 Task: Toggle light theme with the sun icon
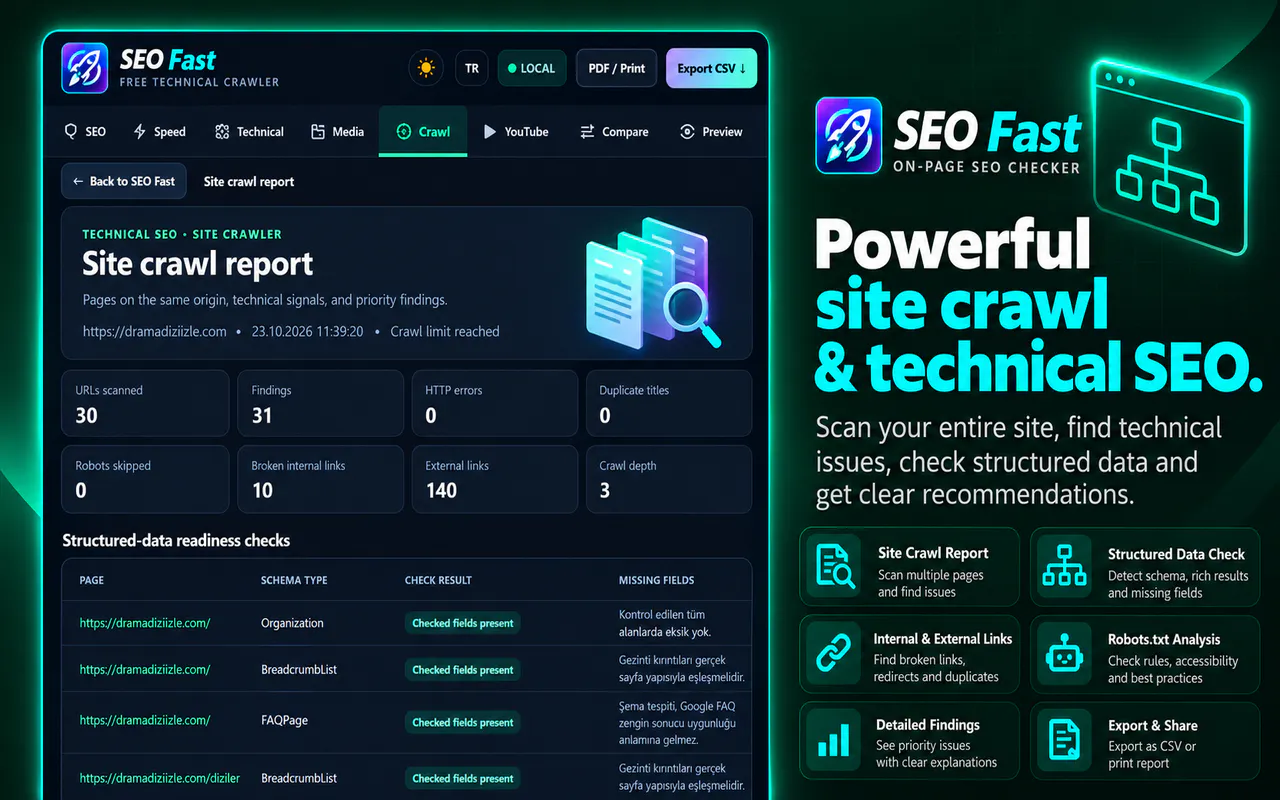pyautogui.click(x=427, y=68)
